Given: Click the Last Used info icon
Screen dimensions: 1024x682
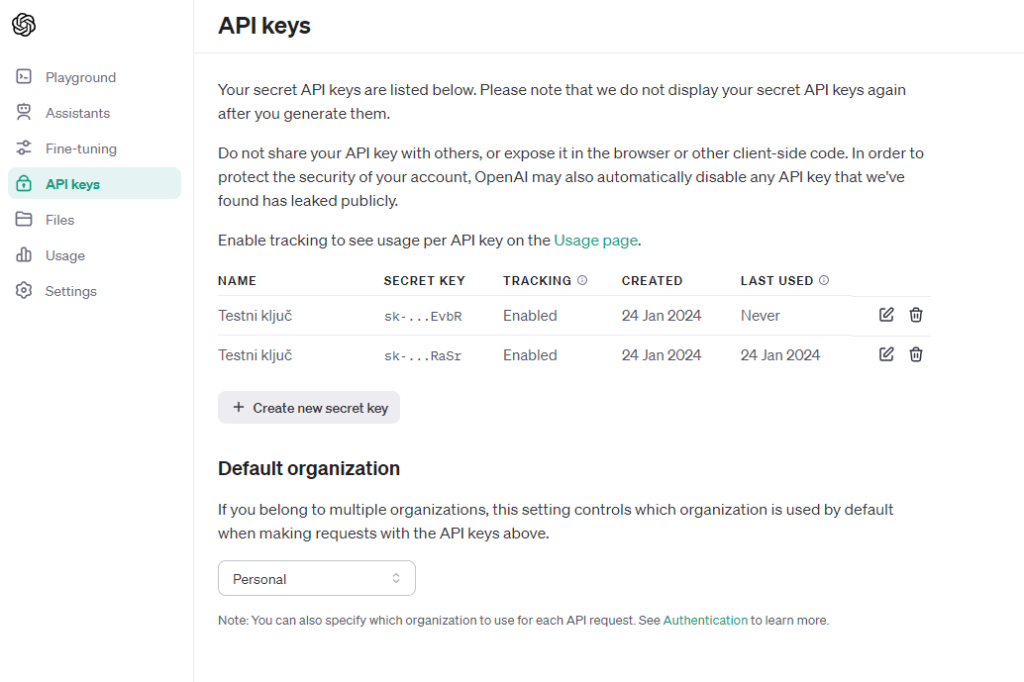Looking at the screenshot, I should 823,280.
